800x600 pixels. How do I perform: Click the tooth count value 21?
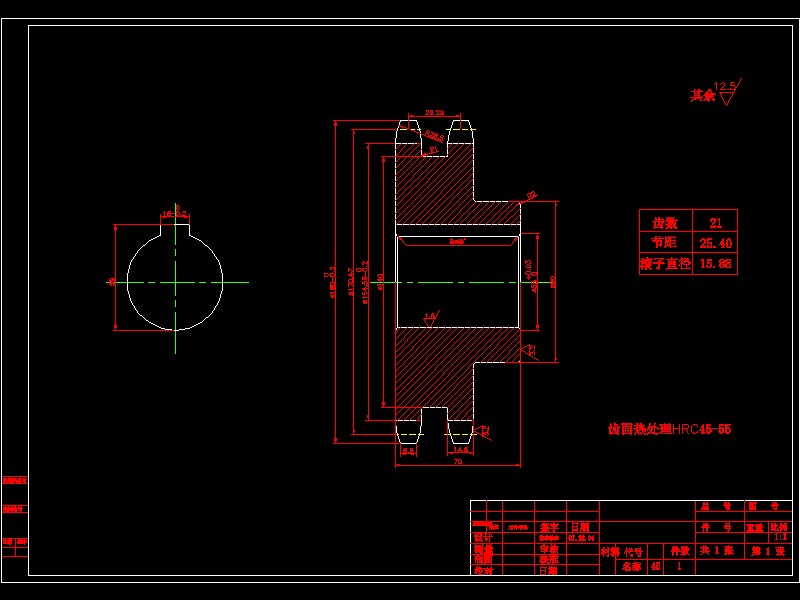[x=715, y=223]
